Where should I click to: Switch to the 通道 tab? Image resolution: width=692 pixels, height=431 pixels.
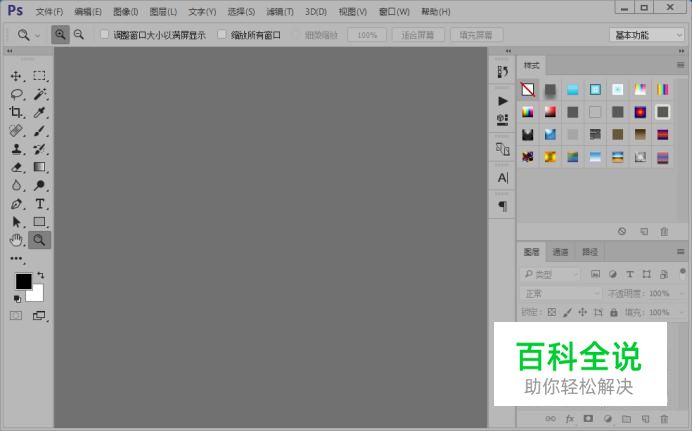pyautogui.click(x=560, y=252)
